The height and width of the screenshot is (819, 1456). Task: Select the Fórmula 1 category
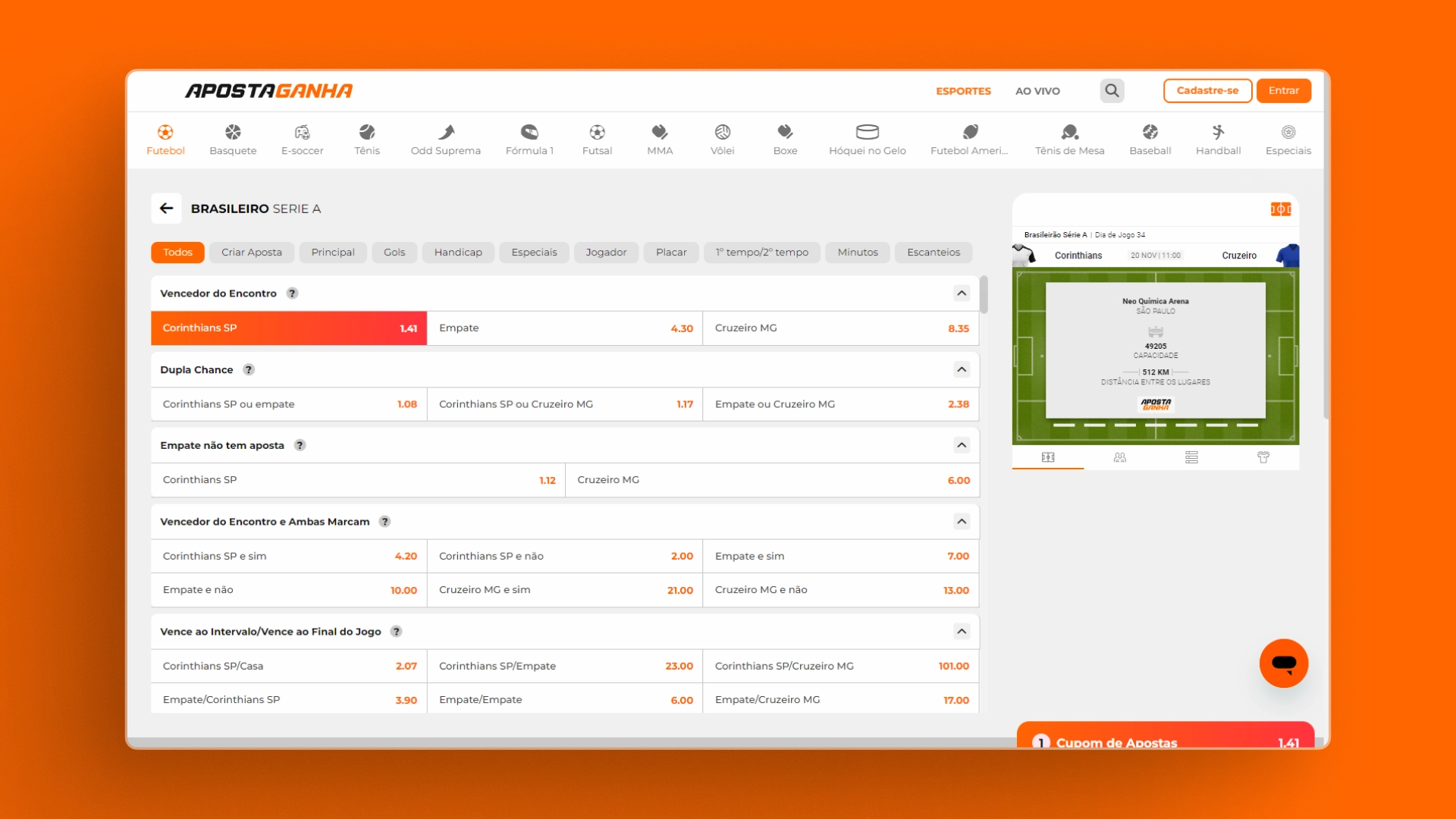coord(529,140)
